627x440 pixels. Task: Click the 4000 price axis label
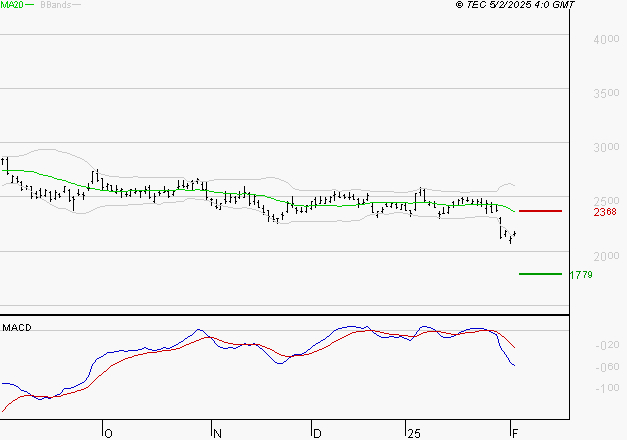[606, 39]
